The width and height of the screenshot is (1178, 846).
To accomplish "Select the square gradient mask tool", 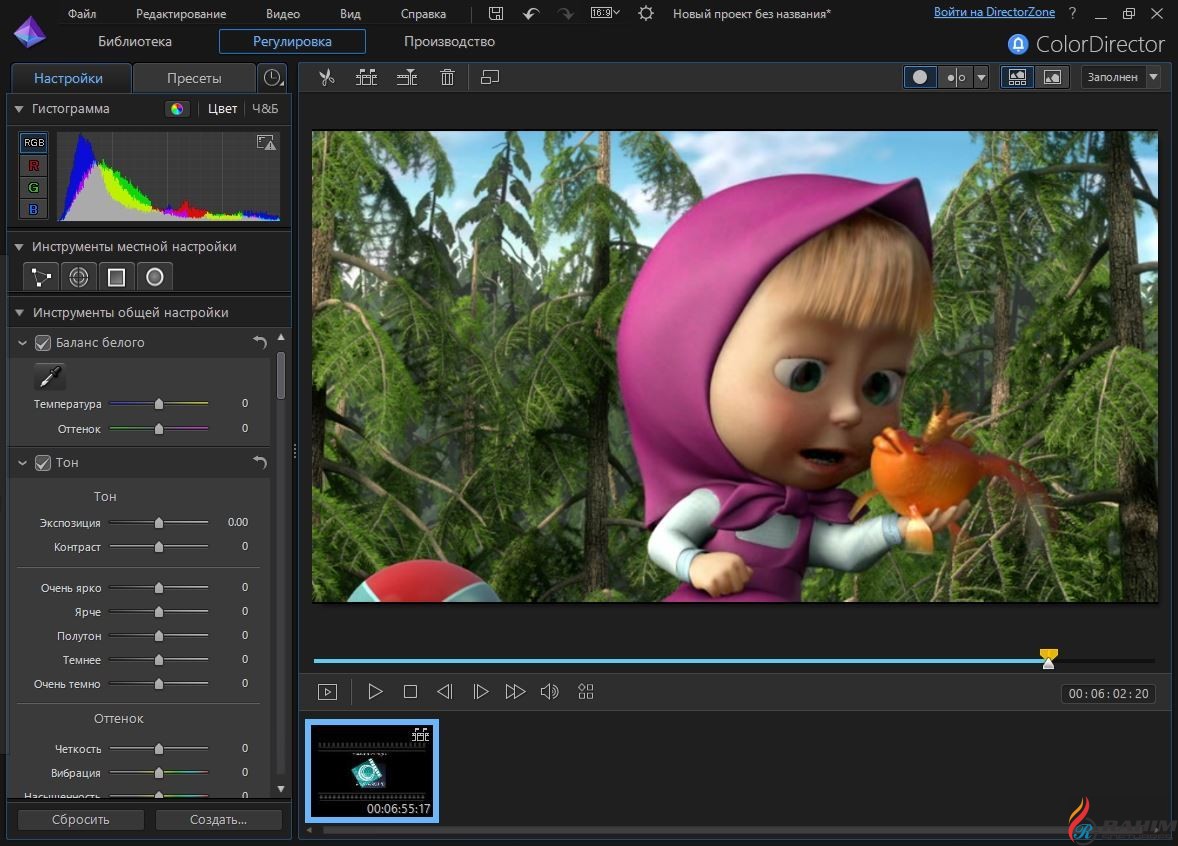I will click(116, 277).
